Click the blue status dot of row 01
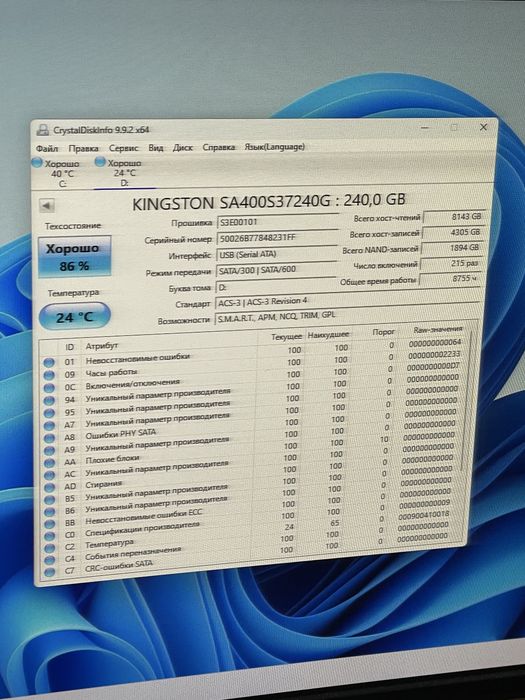 49,362
